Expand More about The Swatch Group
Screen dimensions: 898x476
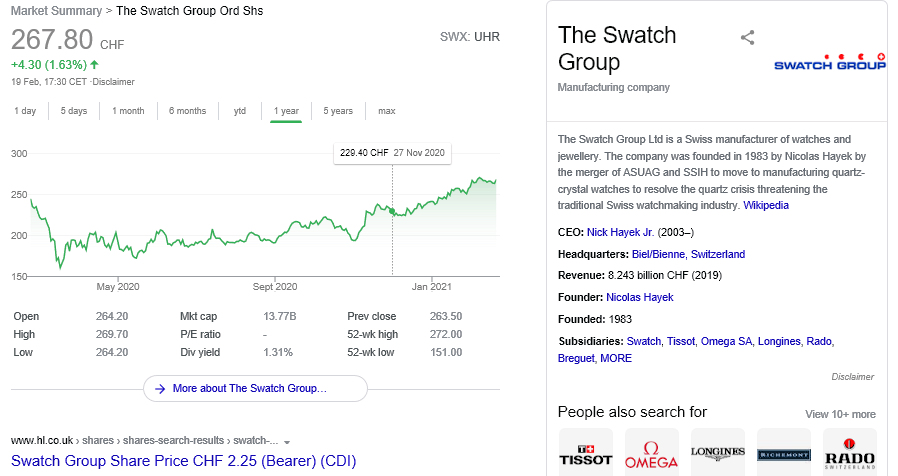pos(256,388)
